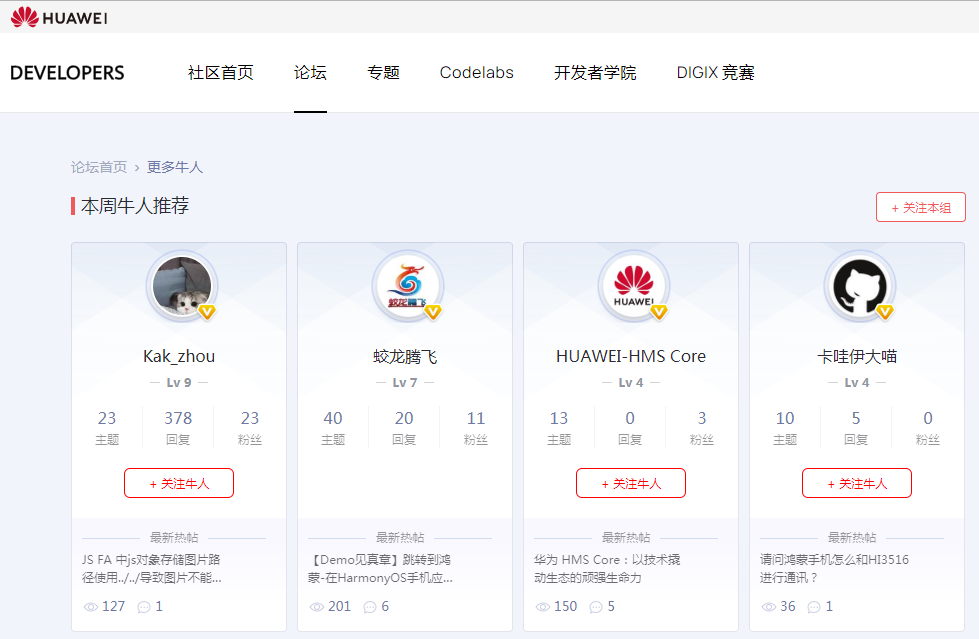979x639 pixels.
Task: Open 蛟龙腾飞's dragon avatar
Action: pyautogui.click(x=407, y=286)
